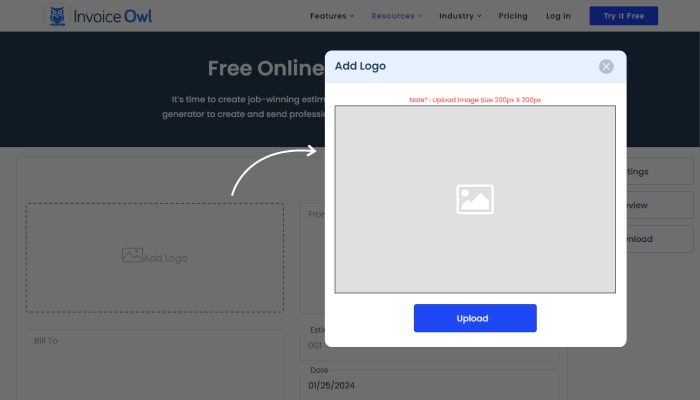Image resolution: width=700 pixels, height=400 pixels.
Task: Go to the Pricing page
Action: click(513, 16)
